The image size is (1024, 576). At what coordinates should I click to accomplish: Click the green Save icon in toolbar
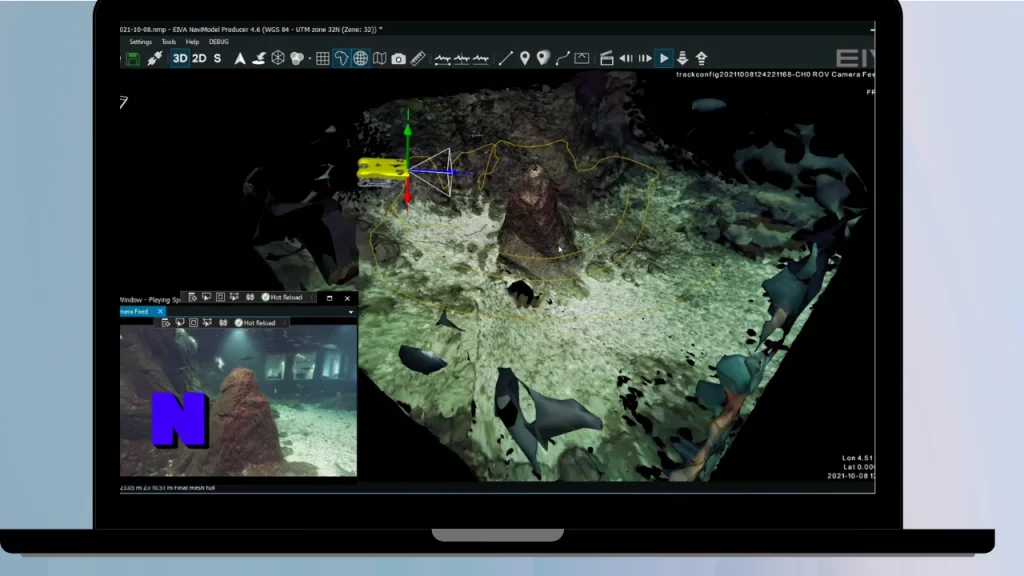133,59
